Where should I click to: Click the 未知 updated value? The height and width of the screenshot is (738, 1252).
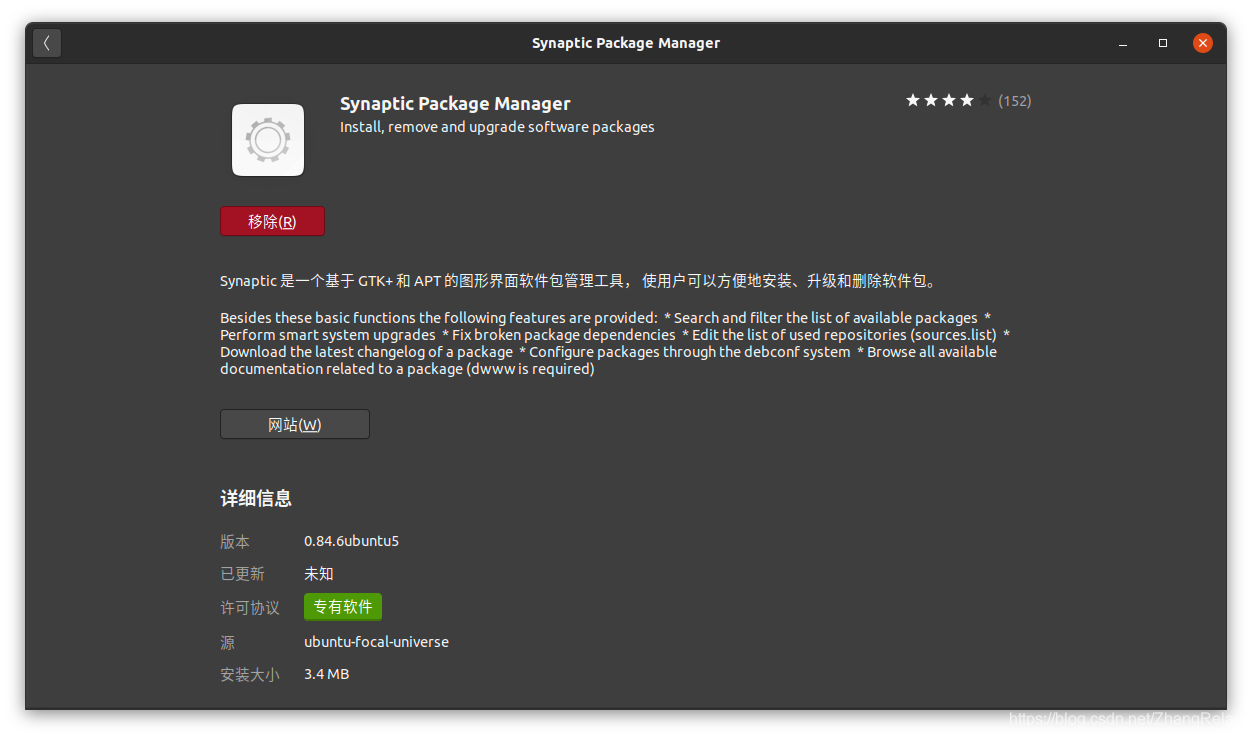click(319, 574)
